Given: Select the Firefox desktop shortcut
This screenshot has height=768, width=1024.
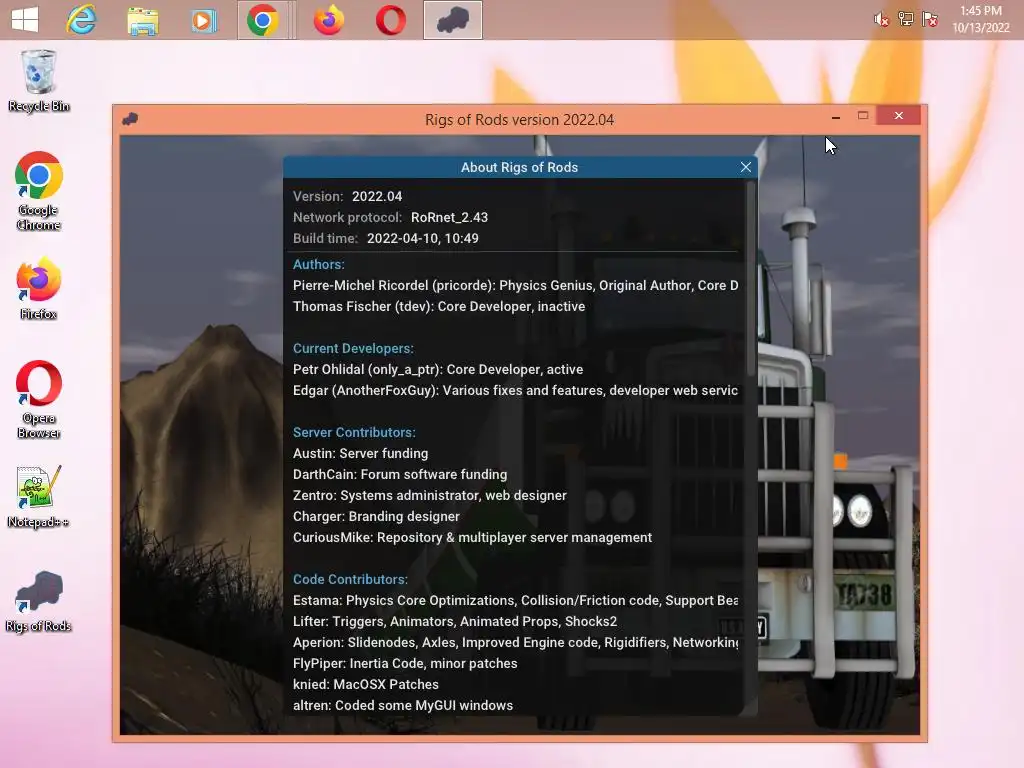Looking at the screenshot, I should pos(39,289).
